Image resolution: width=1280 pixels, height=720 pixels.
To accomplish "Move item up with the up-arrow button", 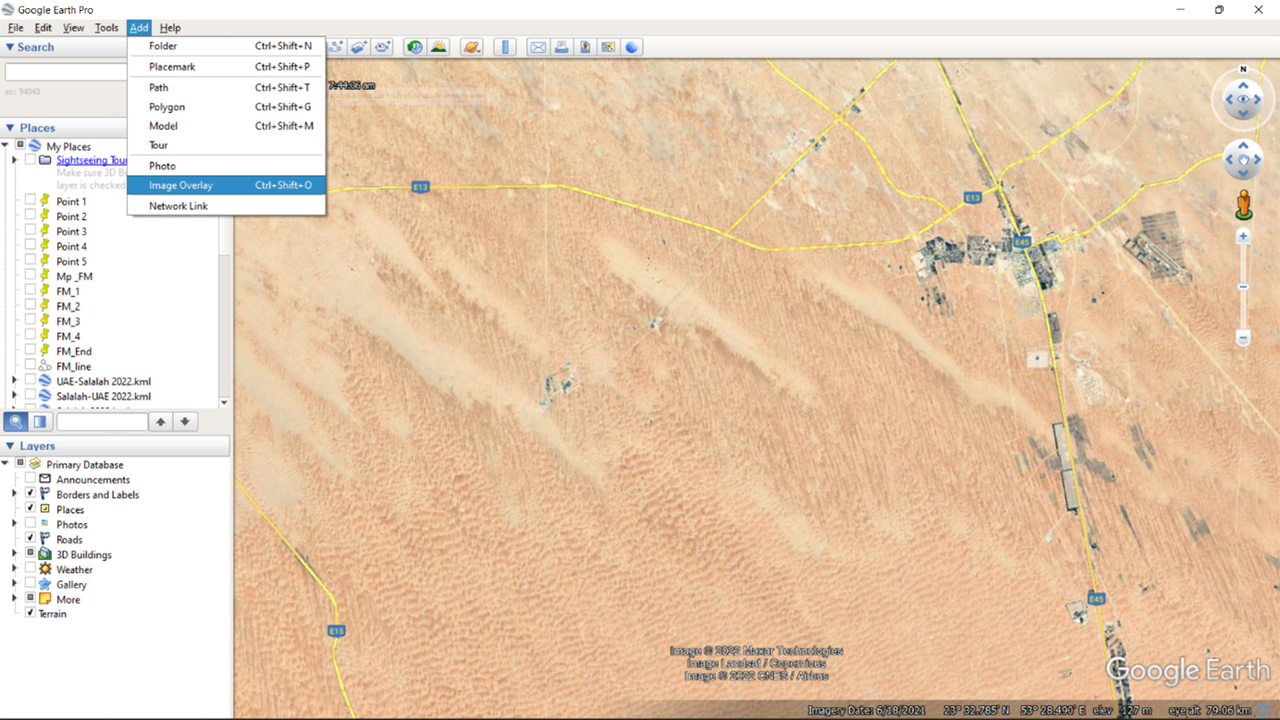I will click(160, 422).
